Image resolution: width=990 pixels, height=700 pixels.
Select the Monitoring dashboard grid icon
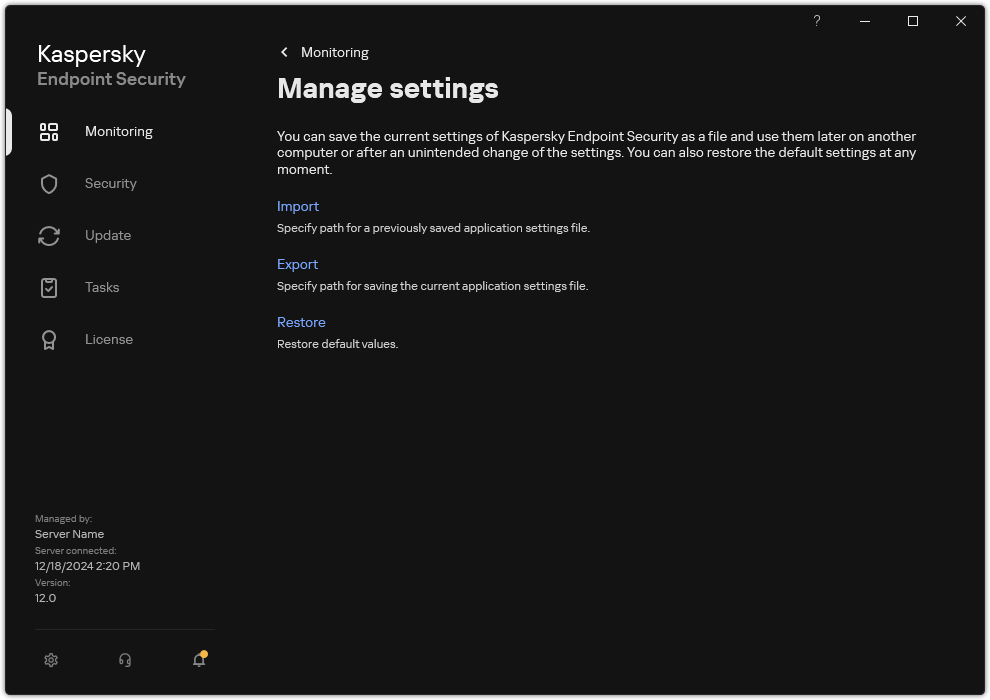coord(49,131)
